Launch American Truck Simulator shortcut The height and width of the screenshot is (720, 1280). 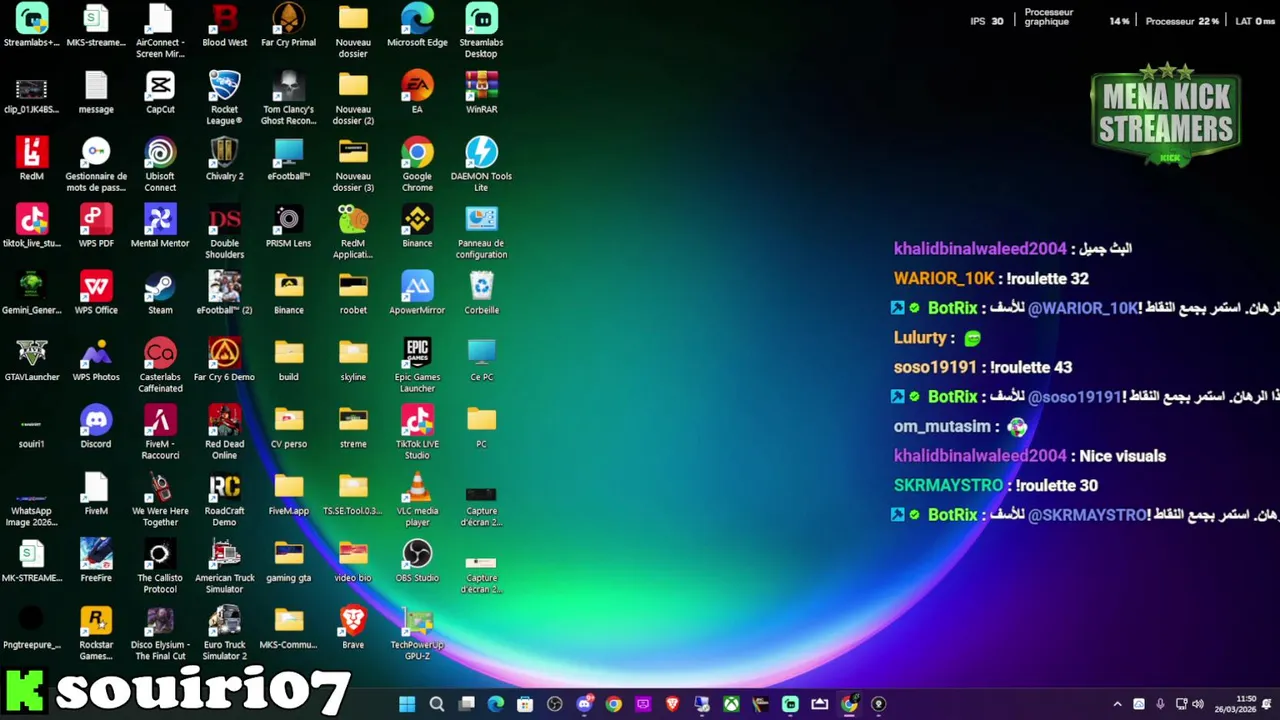224,568
